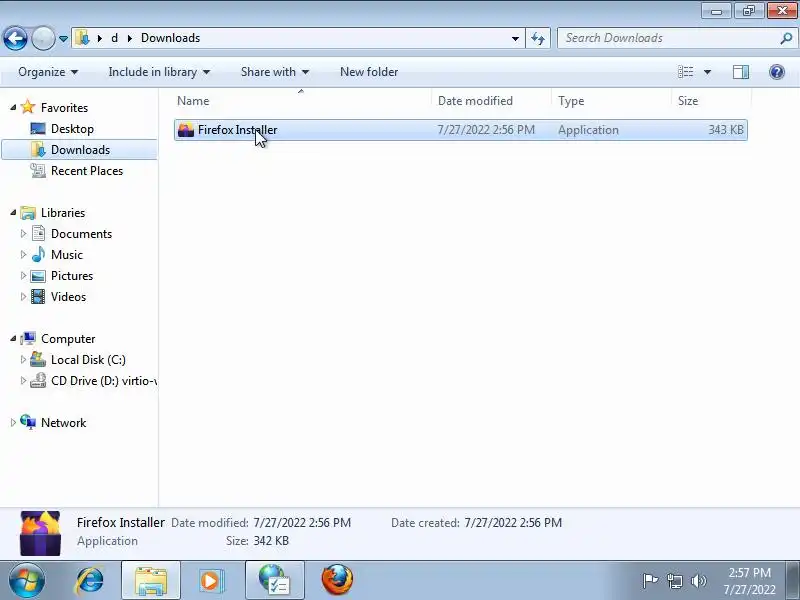Collapse the Favorites section
This screenshot has width=800, height=600.
point(13,107)
